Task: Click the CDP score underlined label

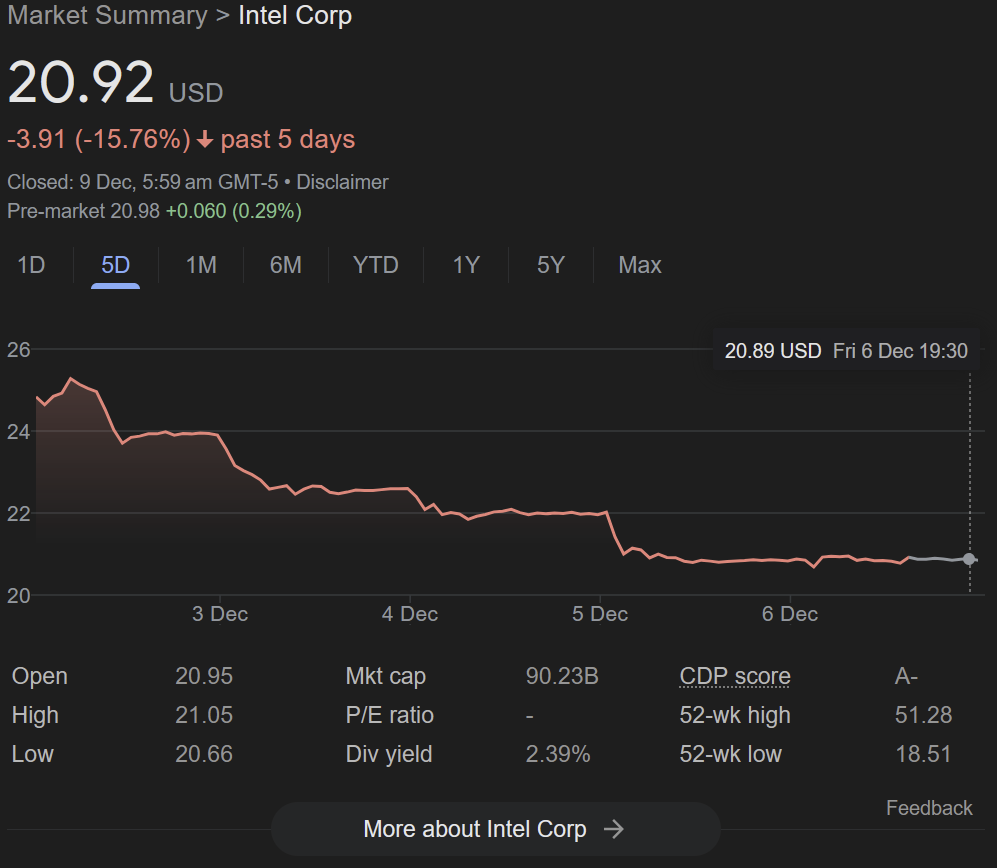Action: pos(735,676)
